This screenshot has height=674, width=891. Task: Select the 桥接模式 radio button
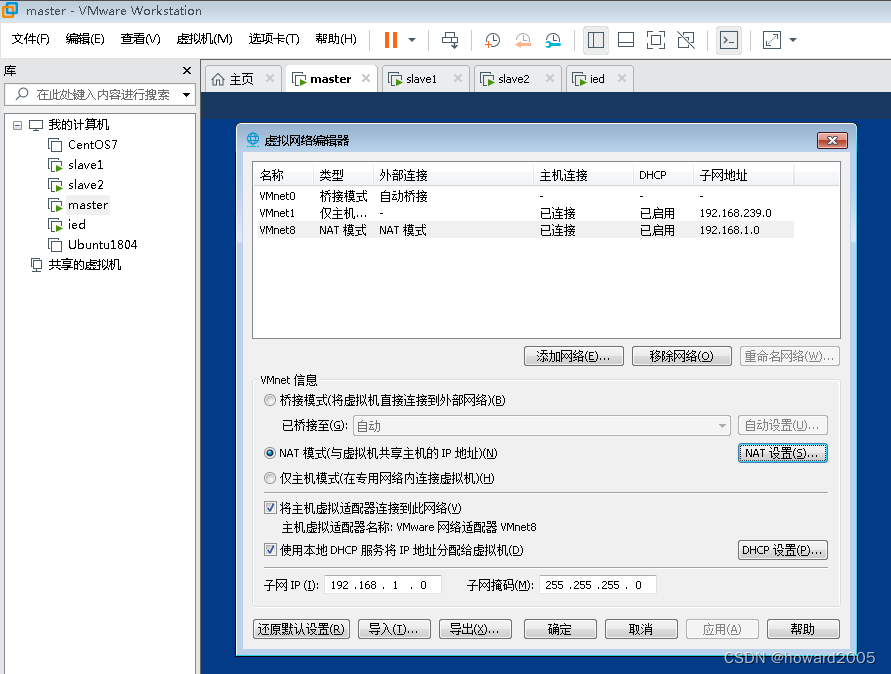[270, 401]
